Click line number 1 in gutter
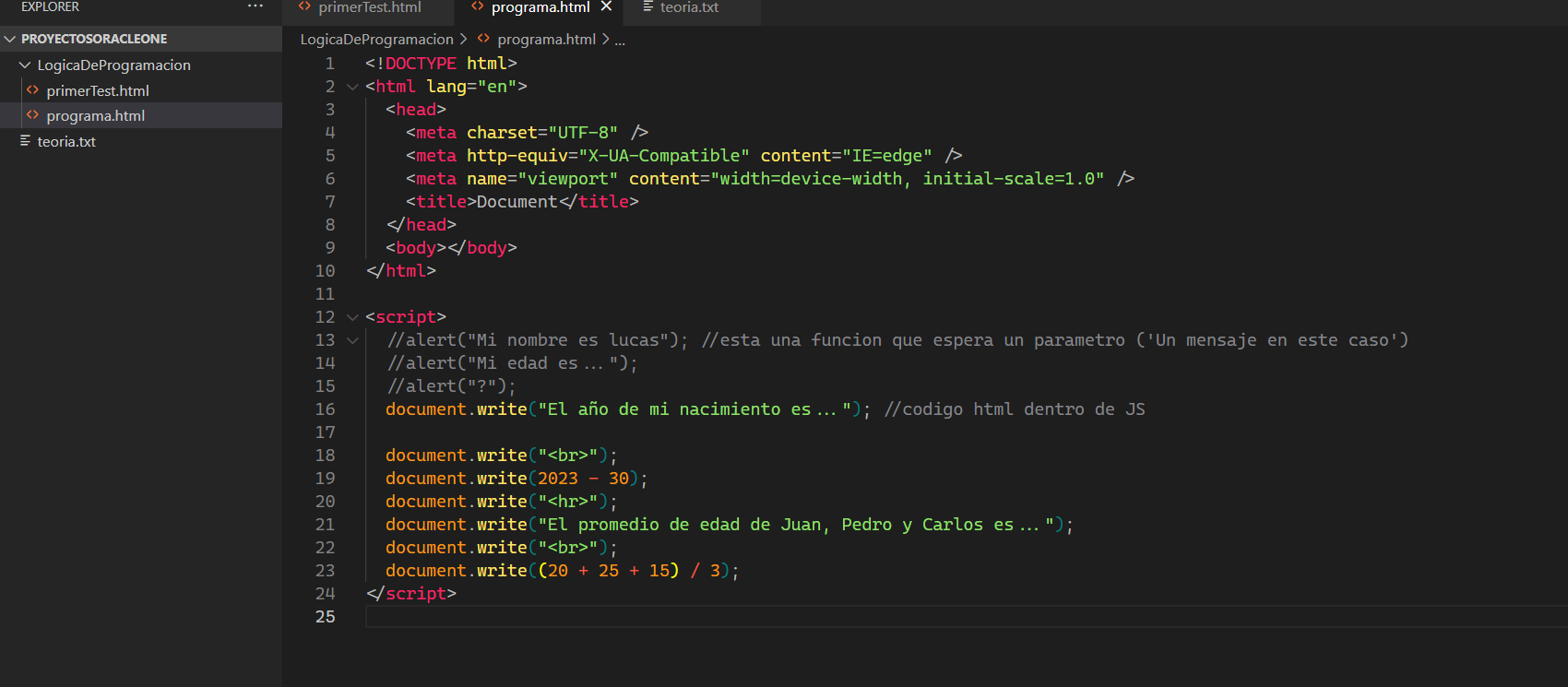Image resolution: width=1568 pixels, height=687 pixels. coord(329,64)
